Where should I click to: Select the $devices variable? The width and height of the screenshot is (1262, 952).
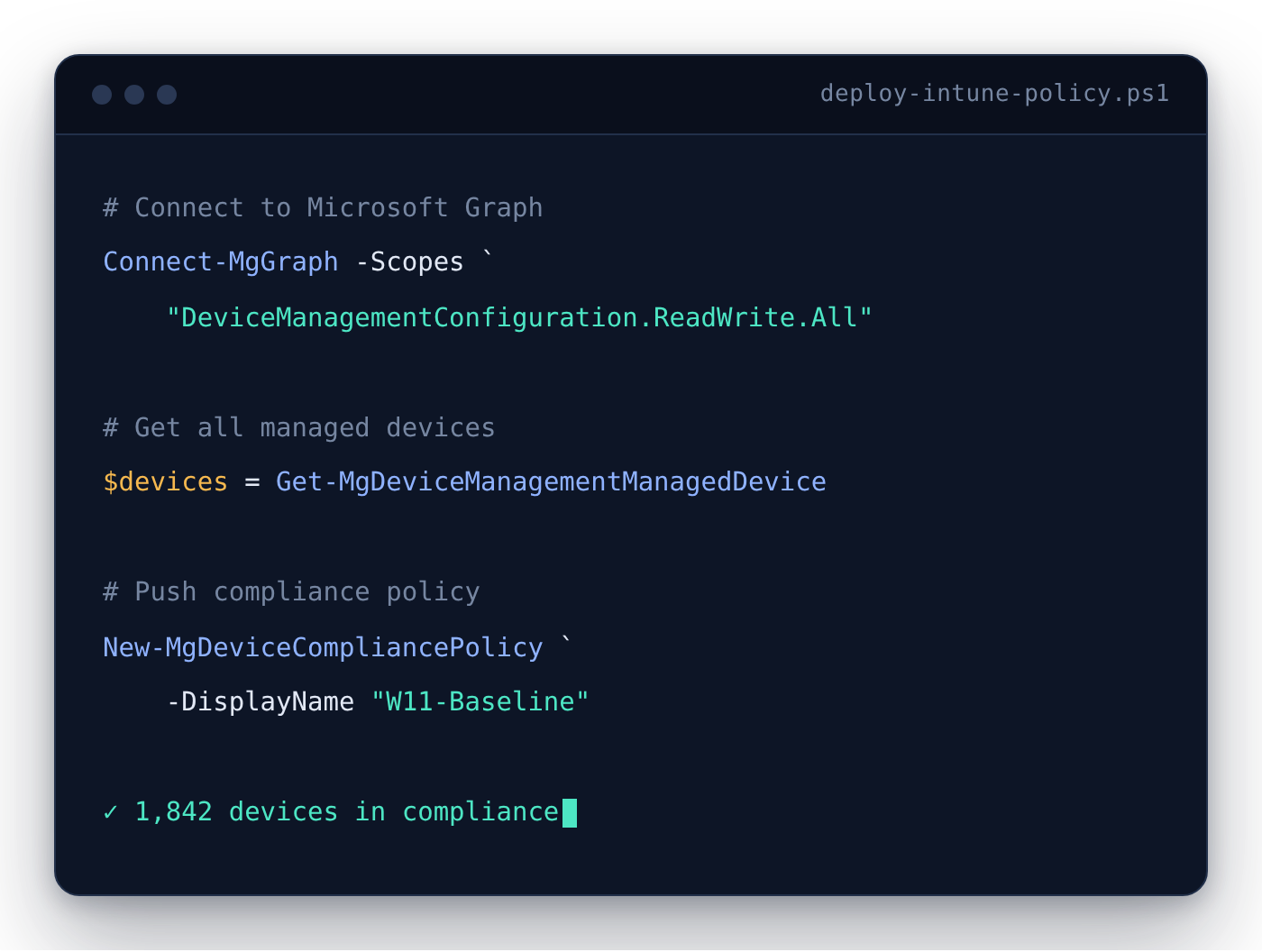pyautogui.click(x=166, y=482)
